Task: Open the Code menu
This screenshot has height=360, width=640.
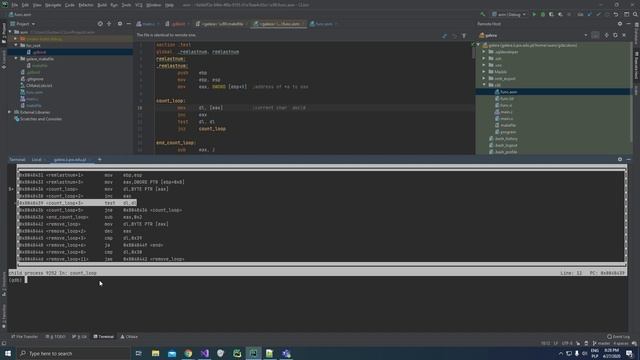Action: pyautogui.click(x=69, y=5)
